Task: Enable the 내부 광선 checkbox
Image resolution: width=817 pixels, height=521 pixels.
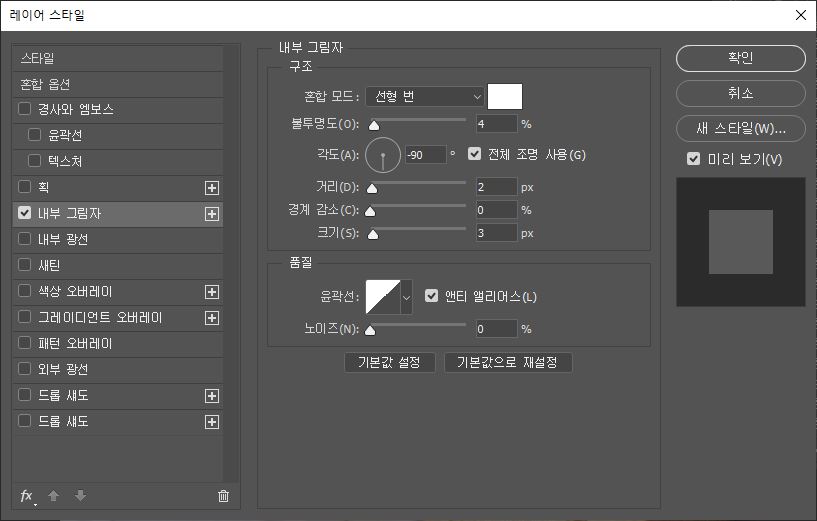Action: point(24,239)
